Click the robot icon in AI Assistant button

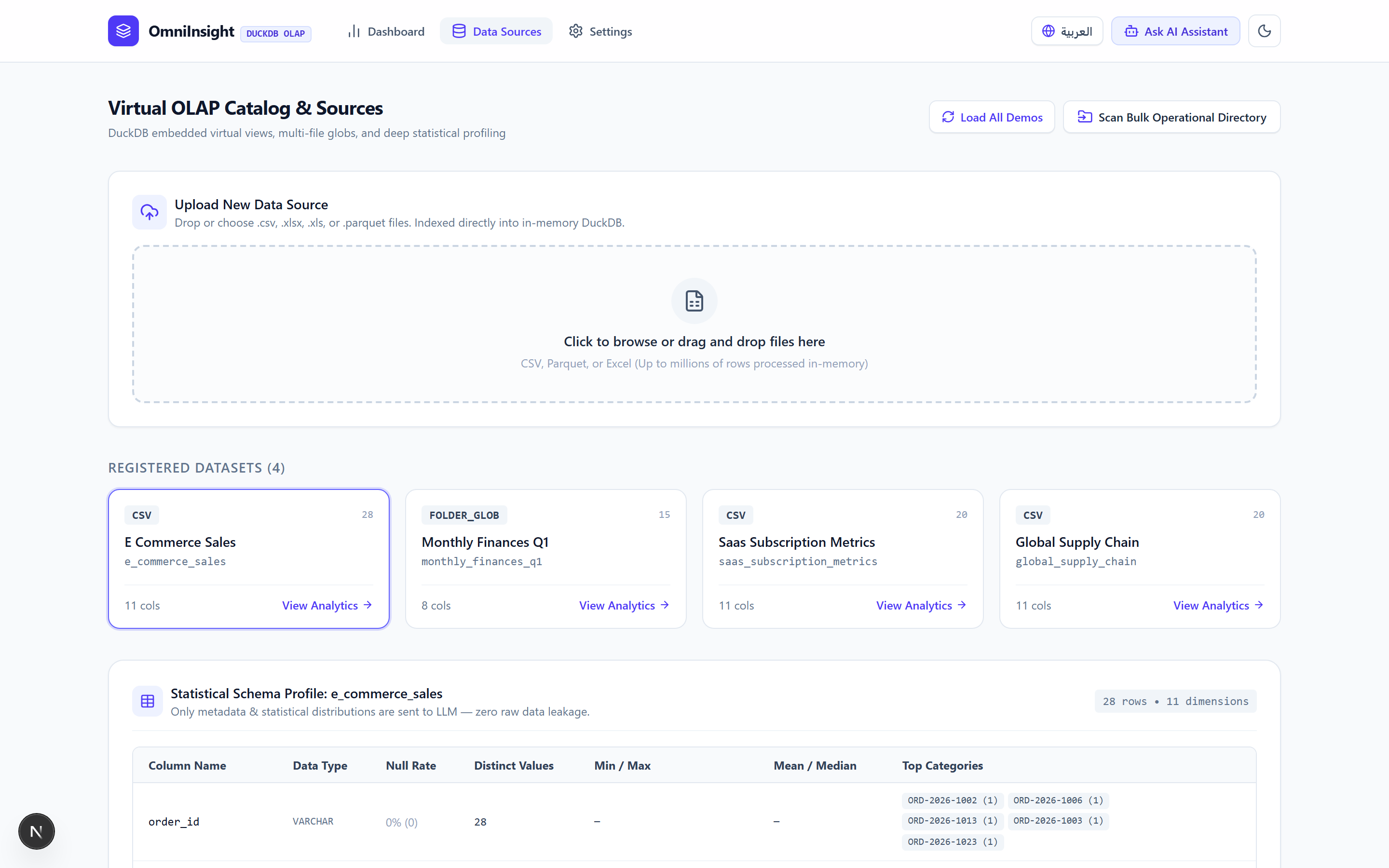click(x=1130, y=31)
